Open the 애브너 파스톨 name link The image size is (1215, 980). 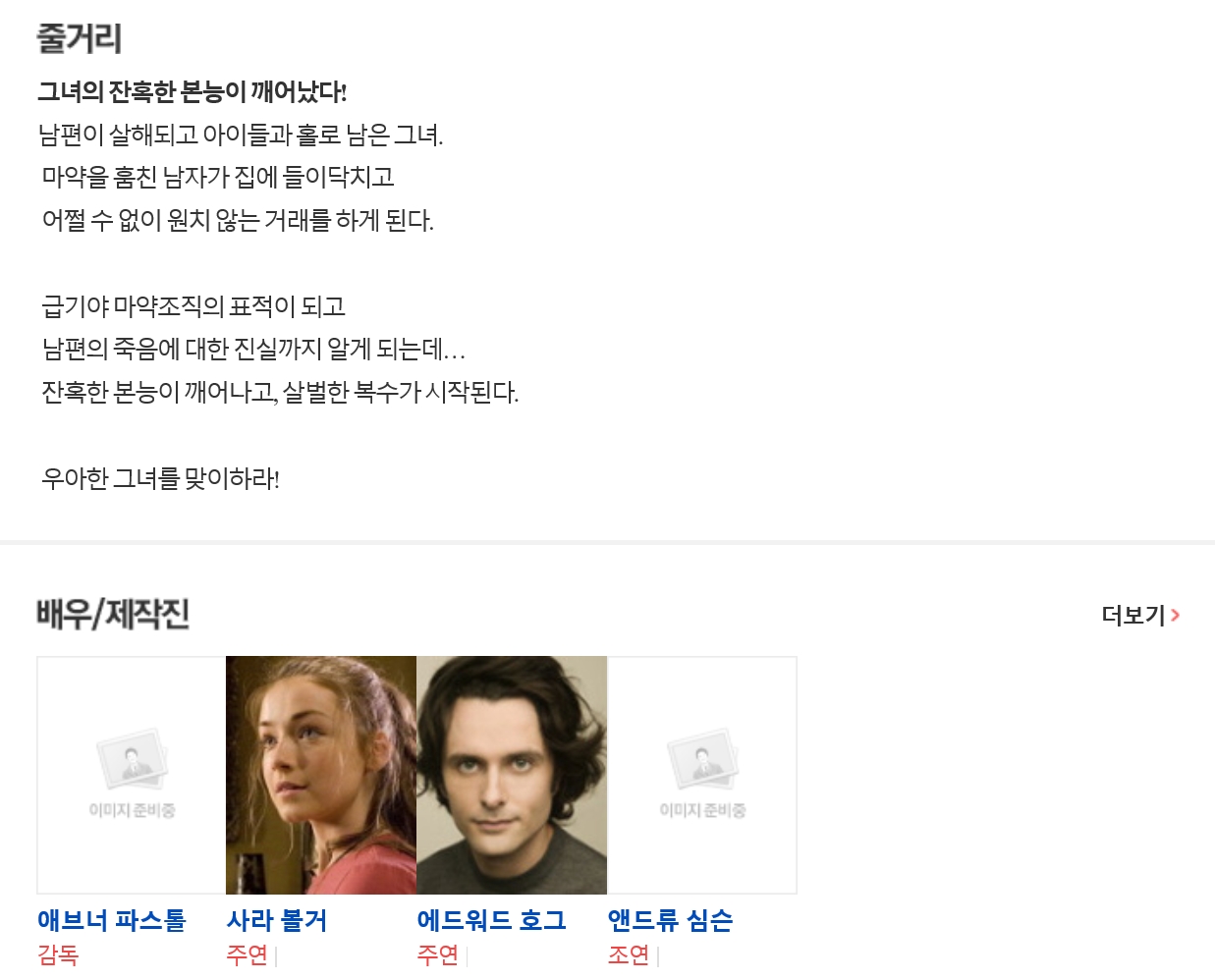tap(111, 920)
